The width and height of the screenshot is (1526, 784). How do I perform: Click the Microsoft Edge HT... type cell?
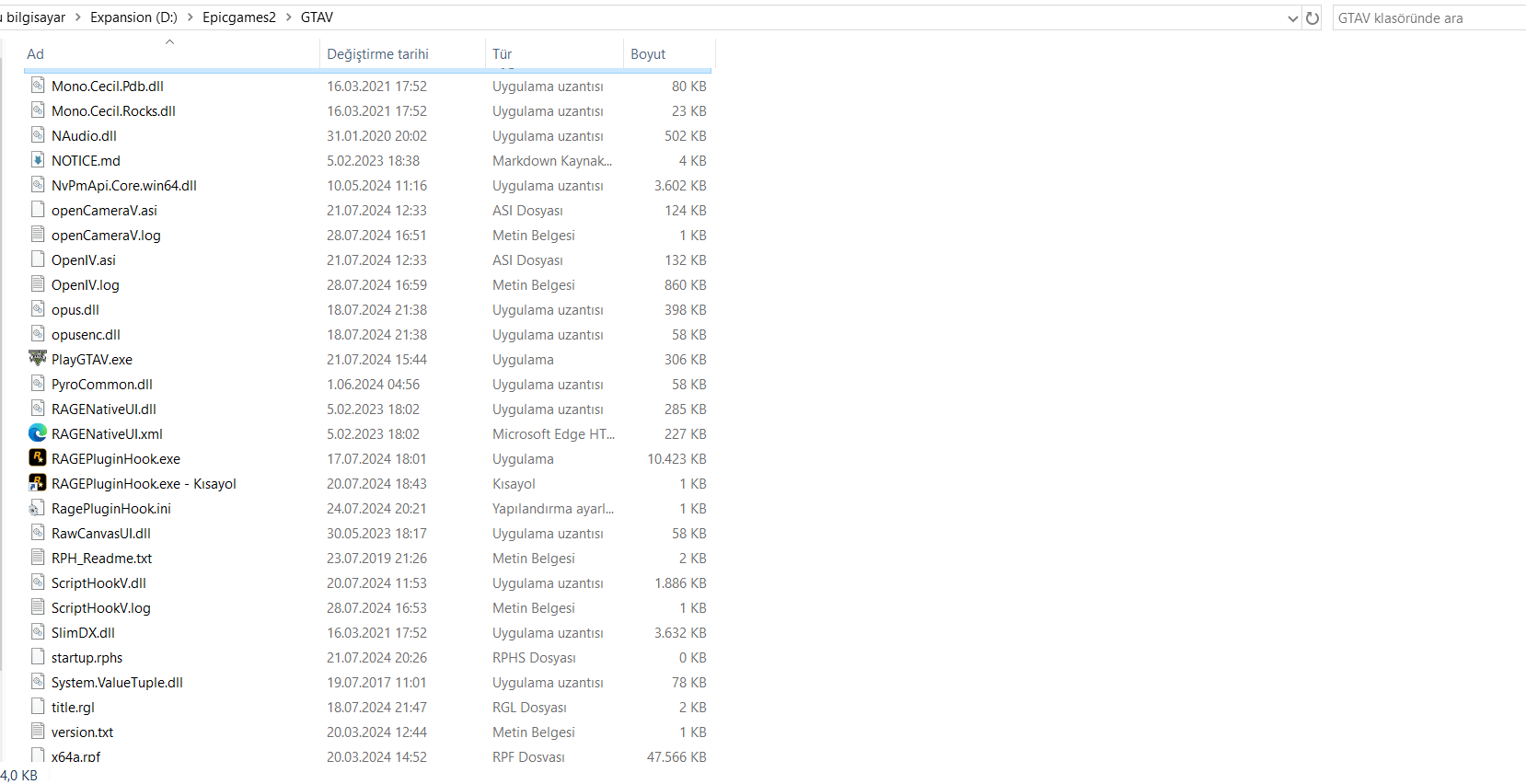[553, 433]
